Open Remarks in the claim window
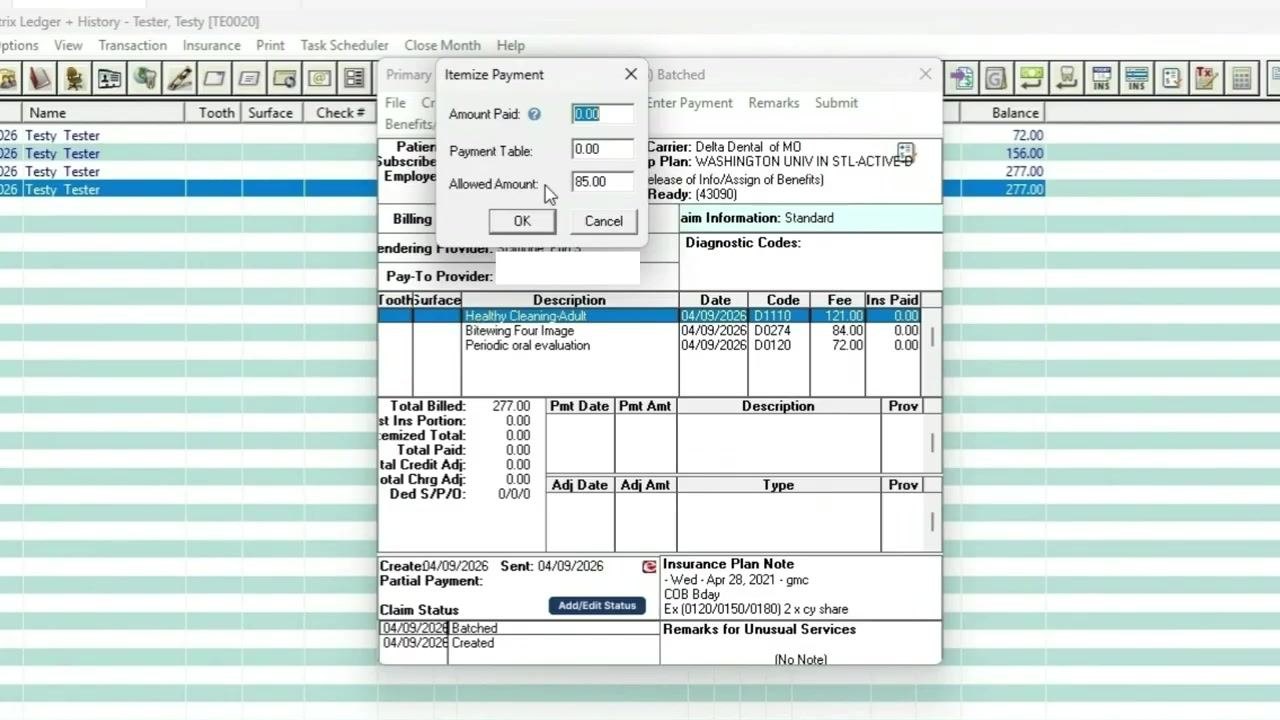This screenshot has width=1280, height=720. click(773, 103)
